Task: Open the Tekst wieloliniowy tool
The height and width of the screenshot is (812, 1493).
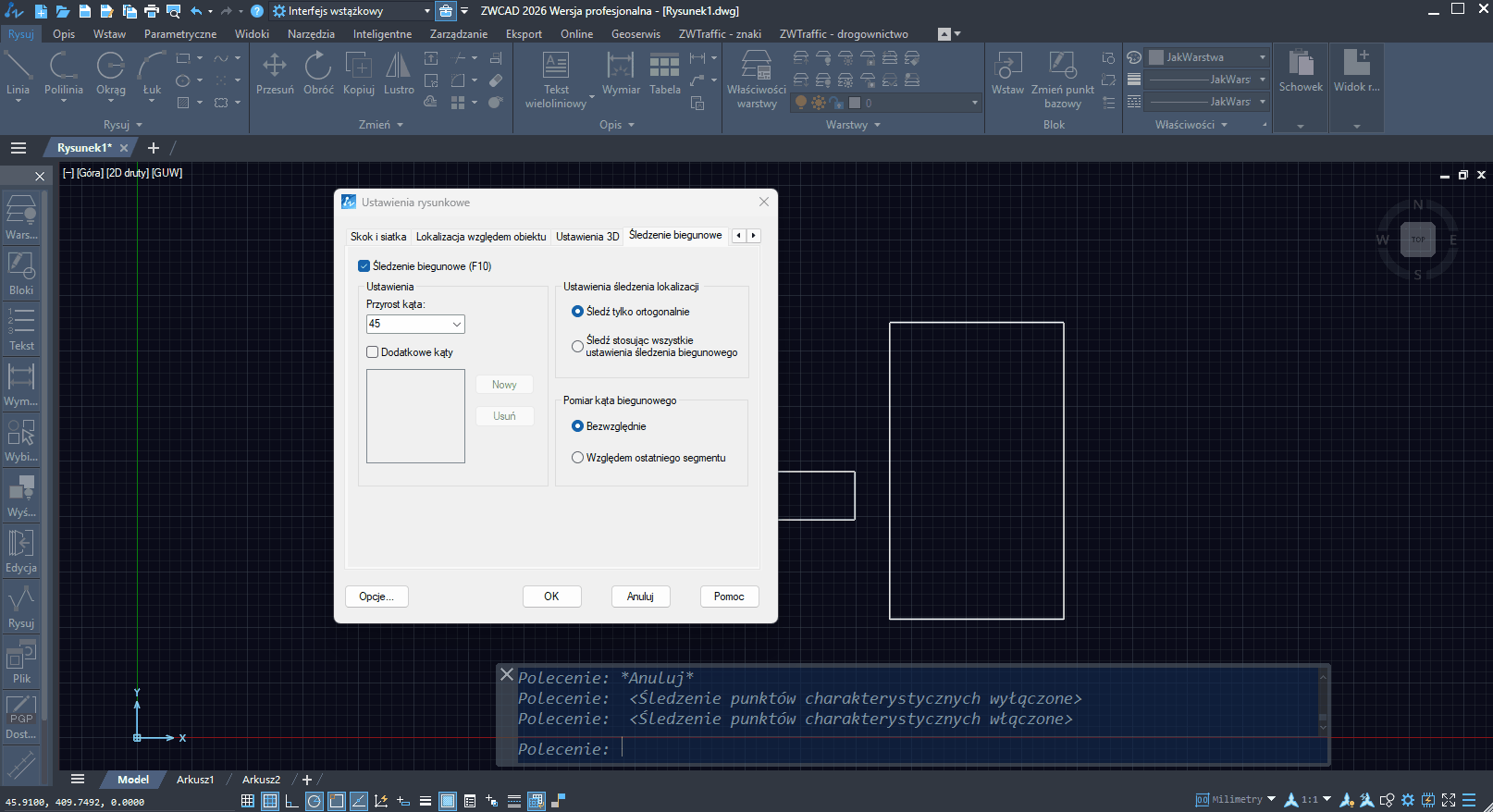Action: point(556,80)
